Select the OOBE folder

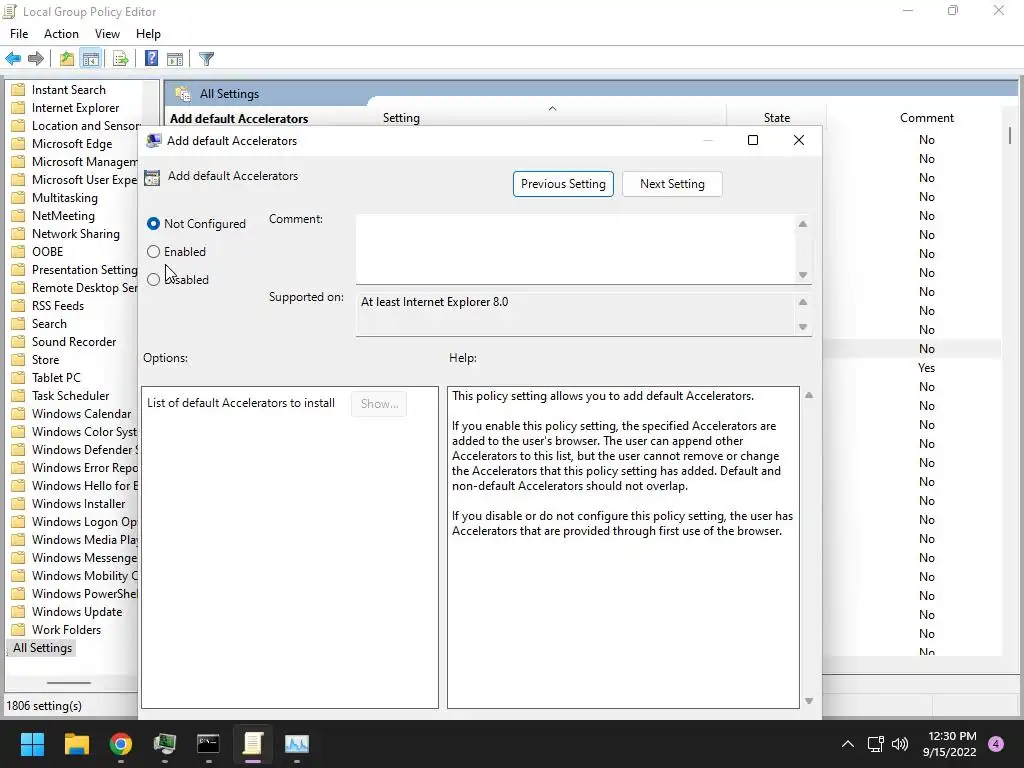point(47,252)
